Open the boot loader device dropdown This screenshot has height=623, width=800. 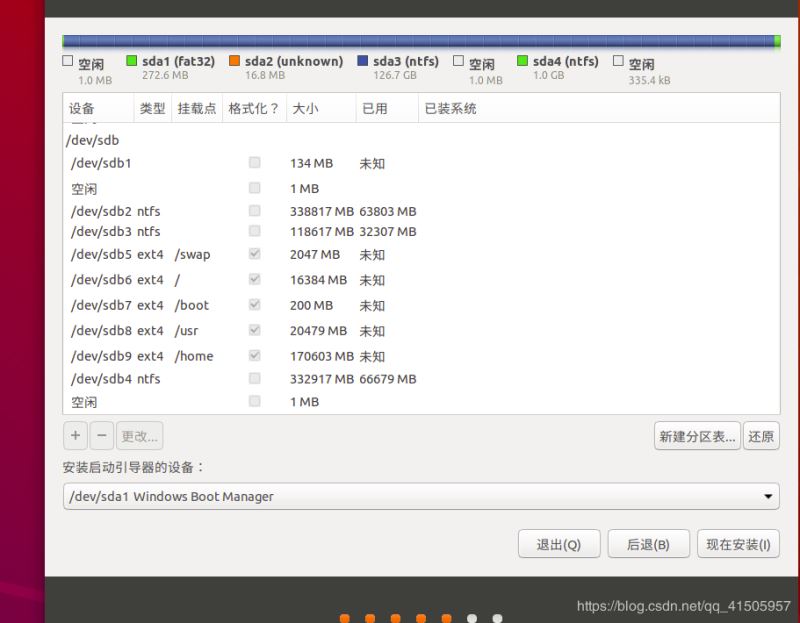[420, 496]
